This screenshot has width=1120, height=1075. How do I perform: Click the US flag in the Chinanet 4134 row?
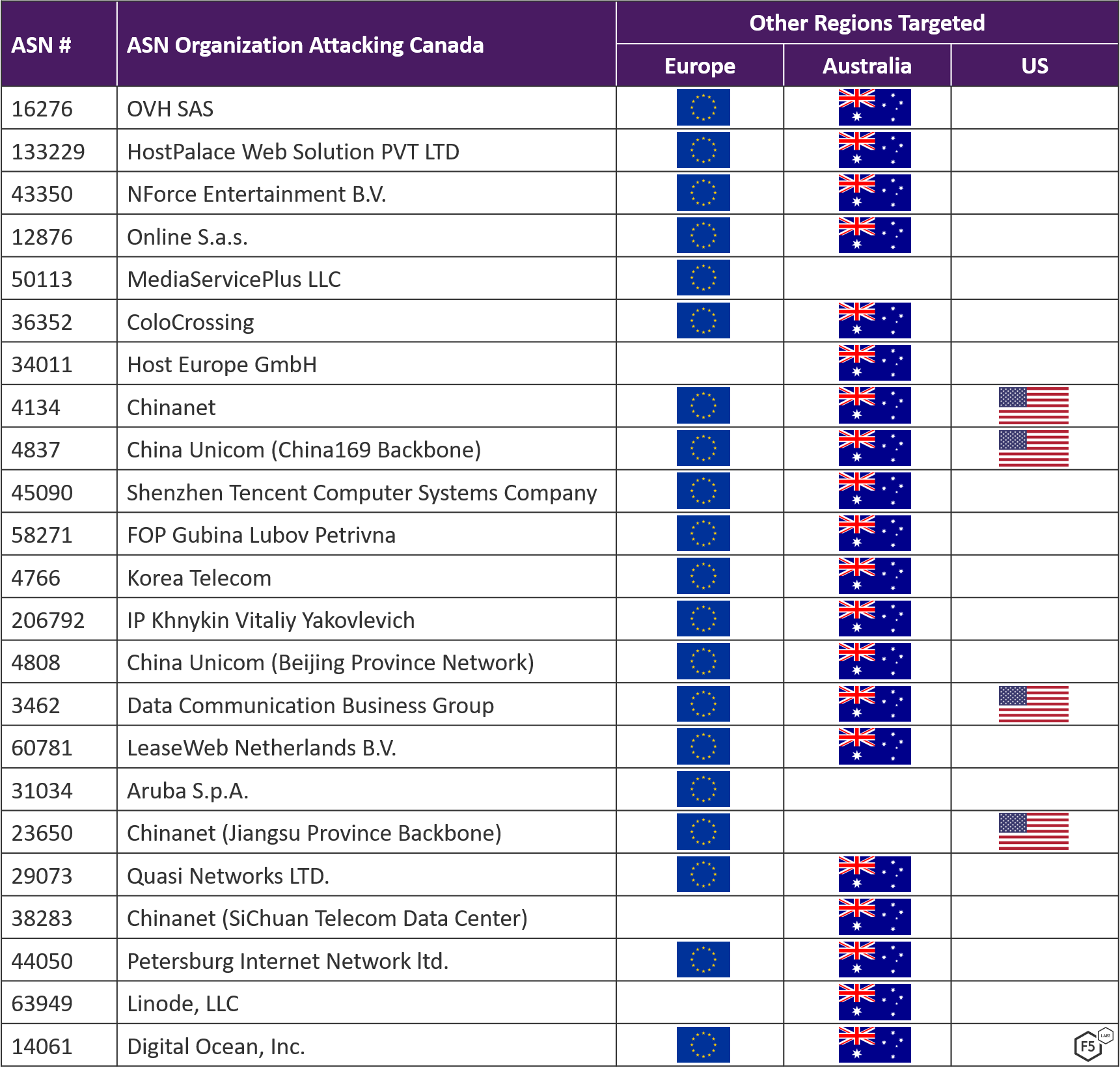point(1033,406)
